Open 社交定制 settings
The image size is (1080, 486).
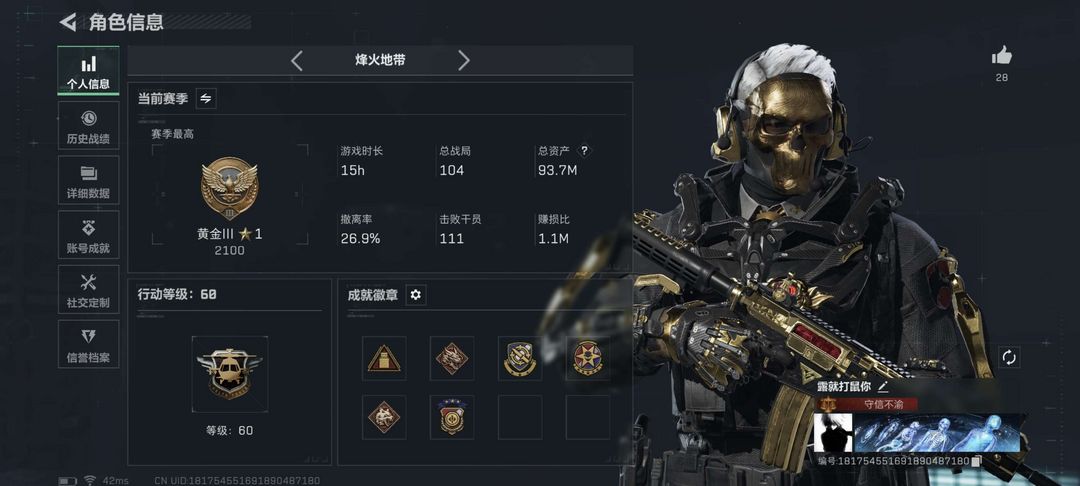point(88,290)
